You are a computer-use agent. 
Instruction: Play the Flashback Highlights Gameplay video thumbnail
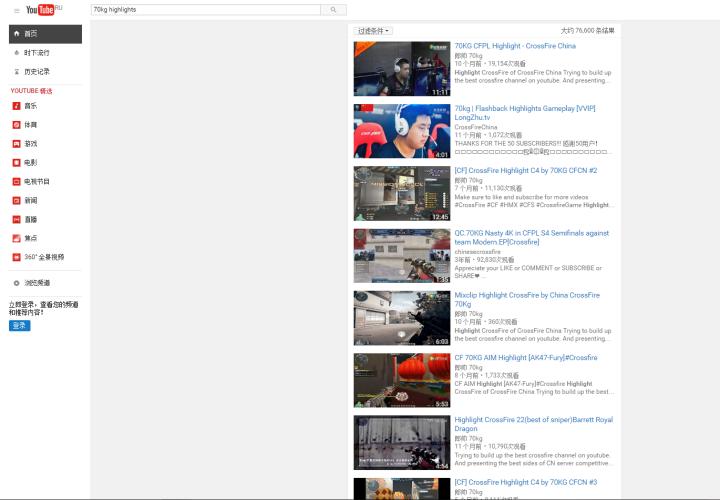(402, 131)
